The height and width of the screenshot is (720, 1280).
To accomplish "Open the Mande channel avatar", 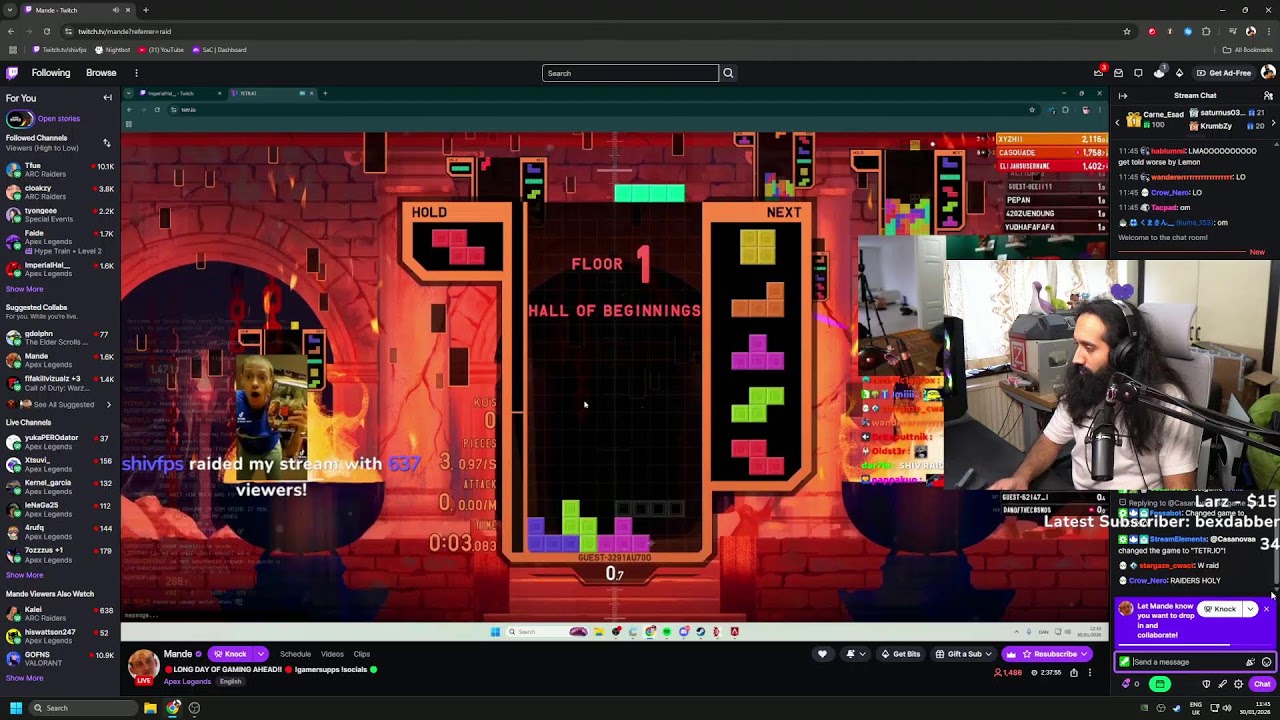I will tap(143, 666).
